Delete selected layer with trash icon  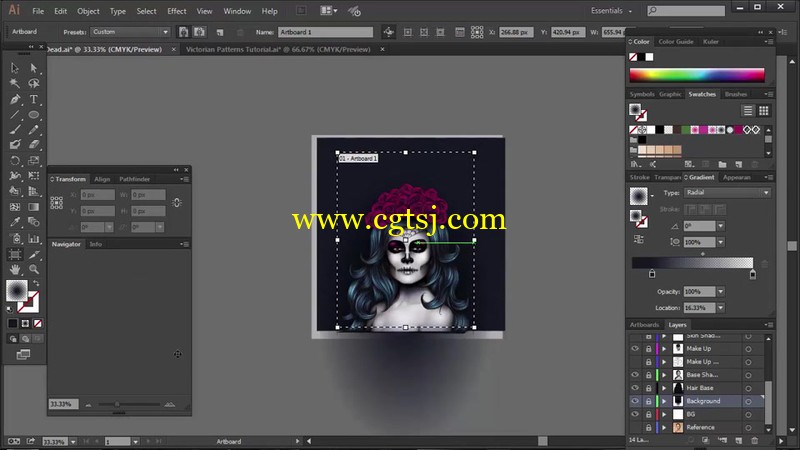pyautogui.click(x=755, y=440)
